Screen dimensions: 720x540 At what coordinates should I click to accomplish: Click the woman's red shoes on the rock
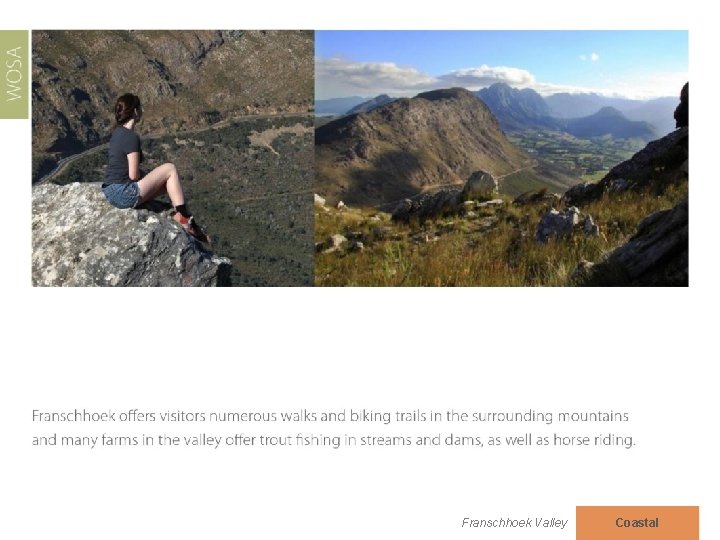pyautogui.click(x=192, y=225)
